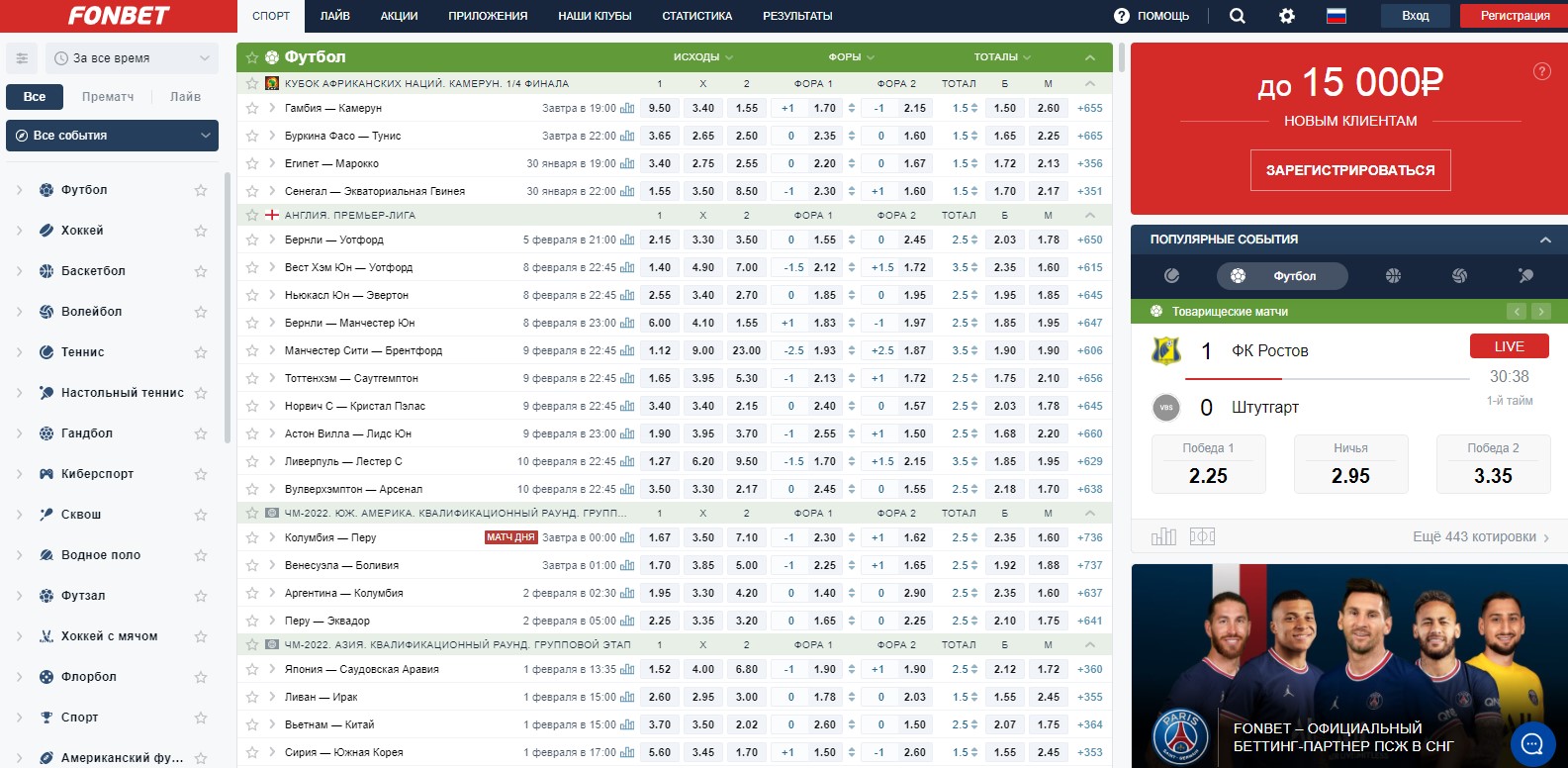Screen dimensions: 1568x768
Task: Open the Статистика top menu
Action: [697, 16]
